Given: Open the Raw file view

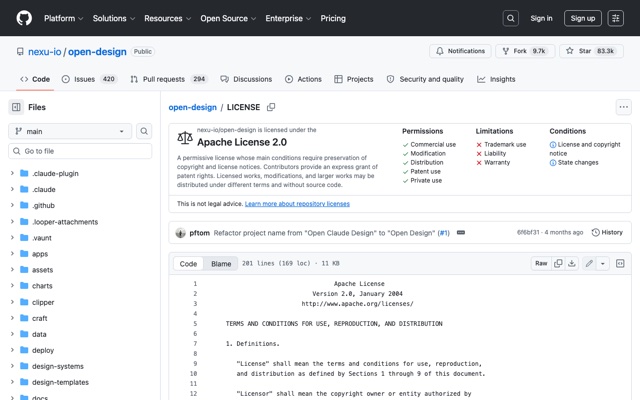Looking at the screenshot, I should (x=541, y=263).
